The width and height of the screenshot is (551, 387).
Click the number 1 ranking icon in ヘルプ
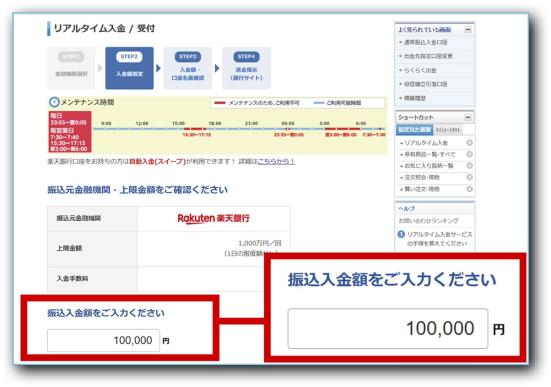point(401,234)
